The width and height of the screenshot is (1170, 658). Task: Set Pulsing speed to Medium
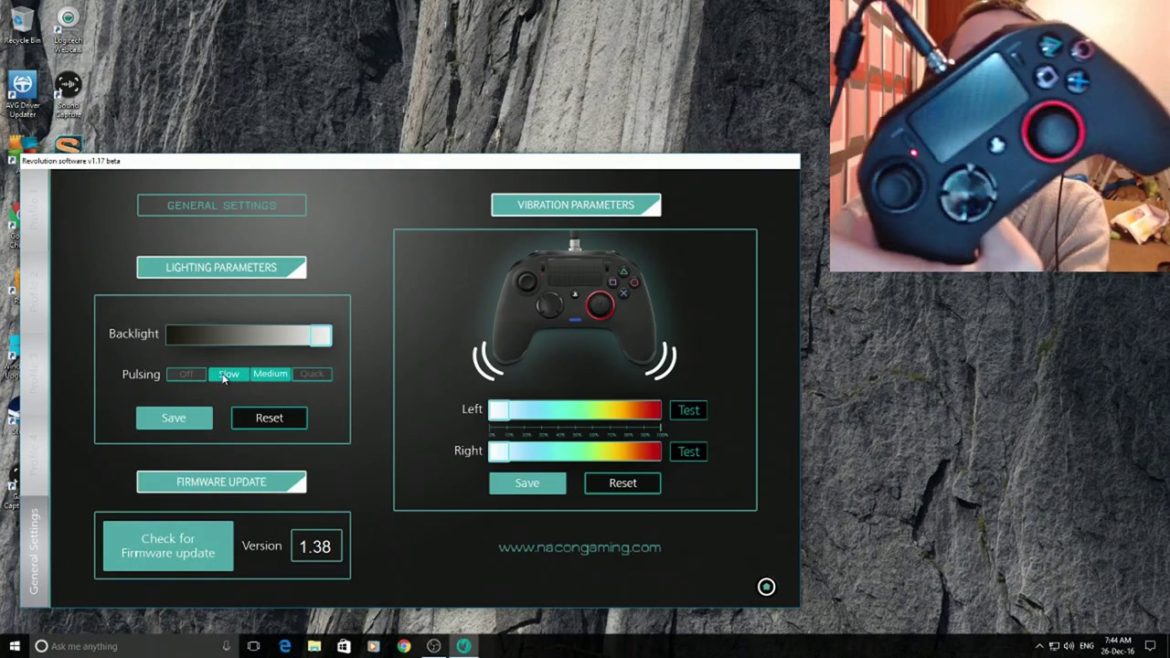pyautogui.click(x=270, y=374)
